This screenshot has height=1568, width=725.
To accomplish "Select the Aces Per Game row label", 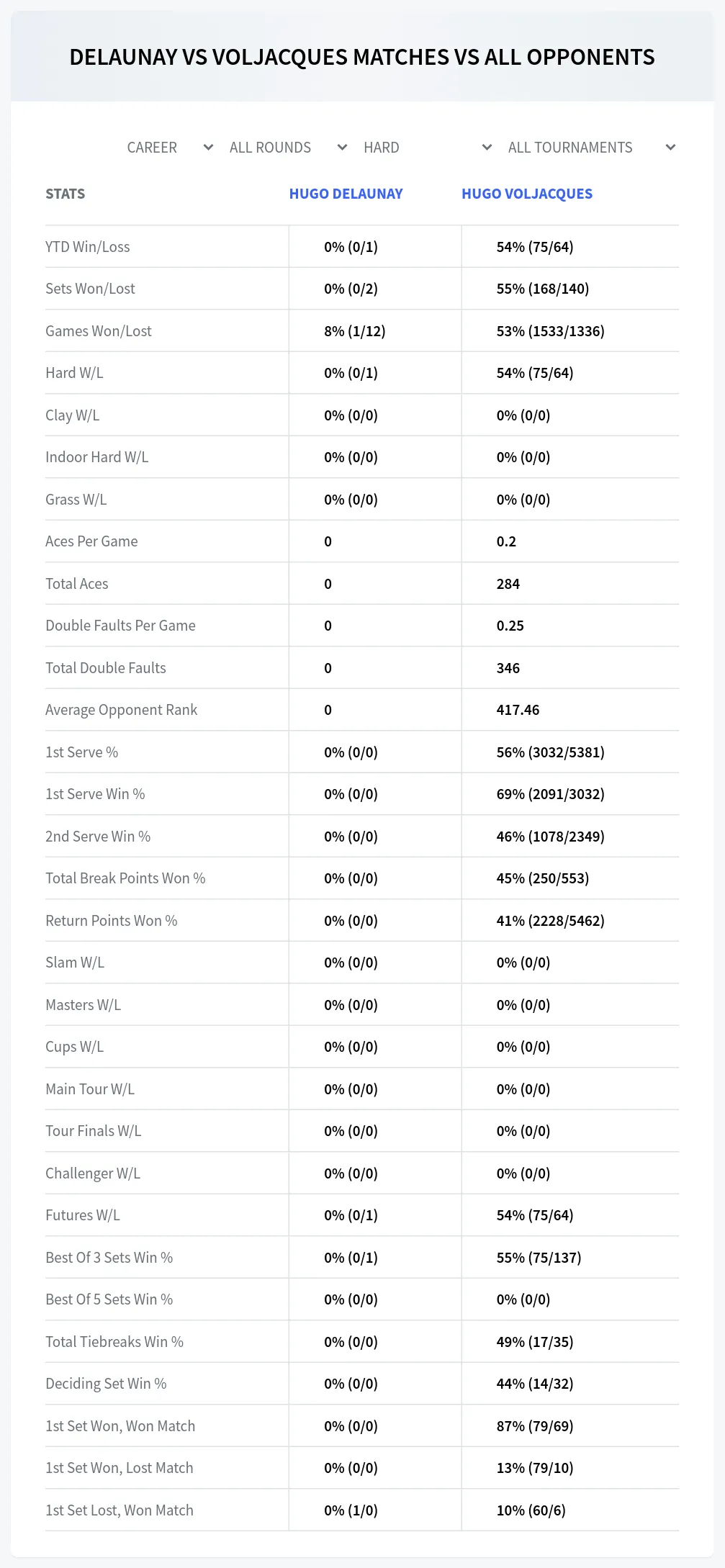I will pos(91,541).
